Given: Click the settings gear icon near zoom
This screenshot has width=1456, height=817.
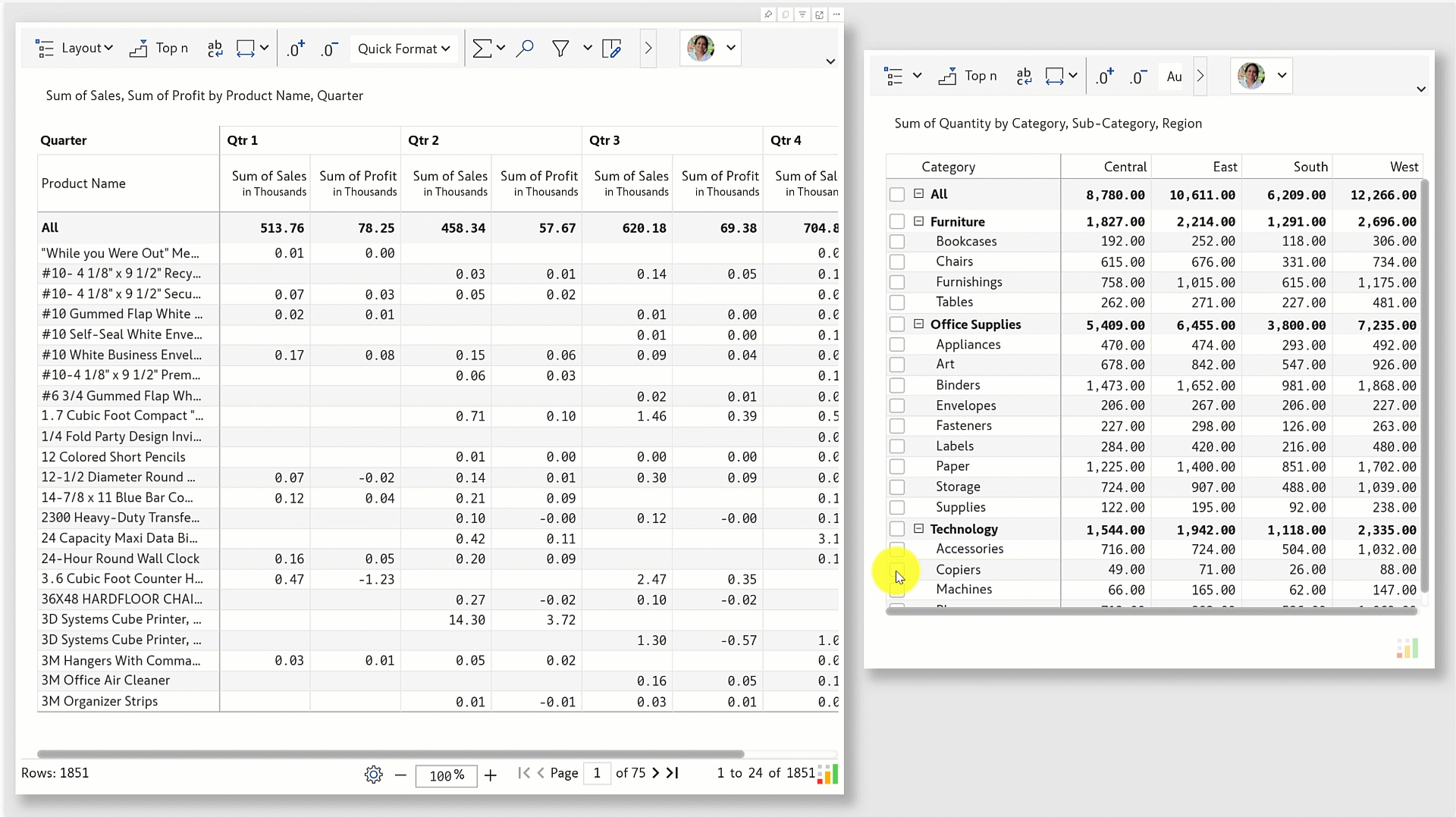Looking at the screenshot, I should tap(373, 775).
